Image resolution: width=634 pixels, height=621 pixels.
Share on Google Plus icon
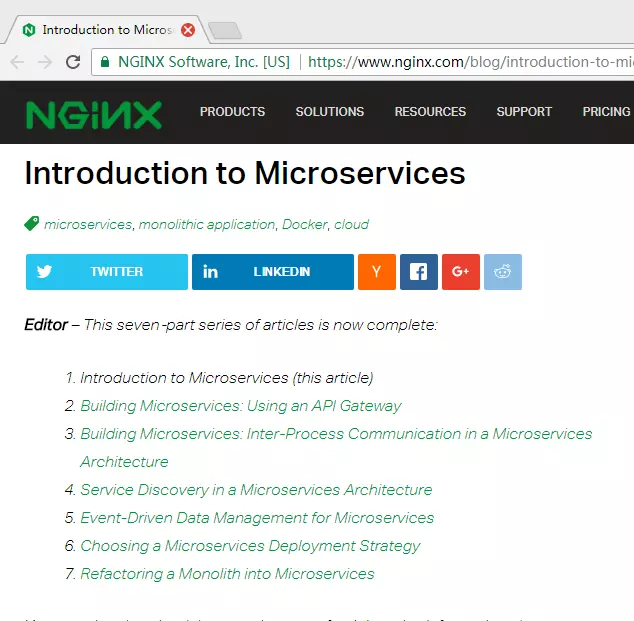pos(461,272)
